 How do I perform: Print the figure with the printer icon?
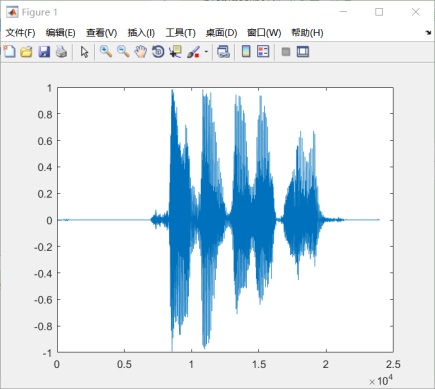point(61,52)
